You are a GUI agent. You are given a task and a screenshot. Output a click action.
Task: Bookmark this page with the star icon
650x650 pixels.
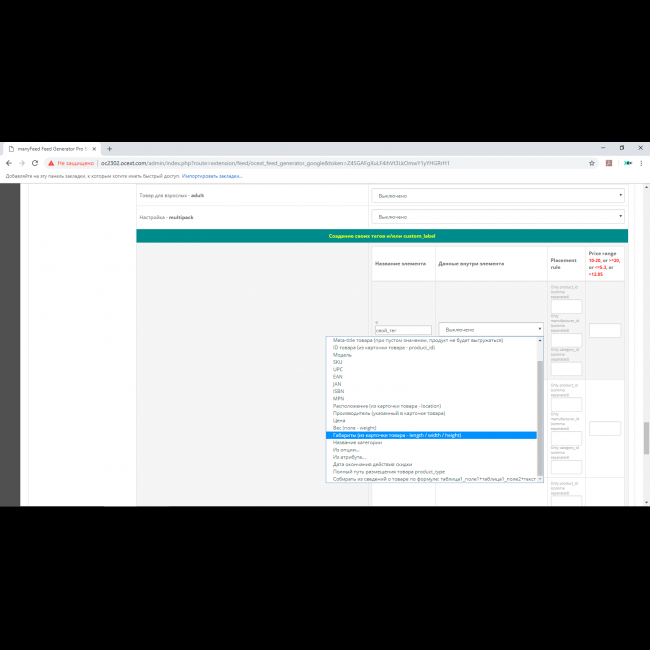point(592,163)
